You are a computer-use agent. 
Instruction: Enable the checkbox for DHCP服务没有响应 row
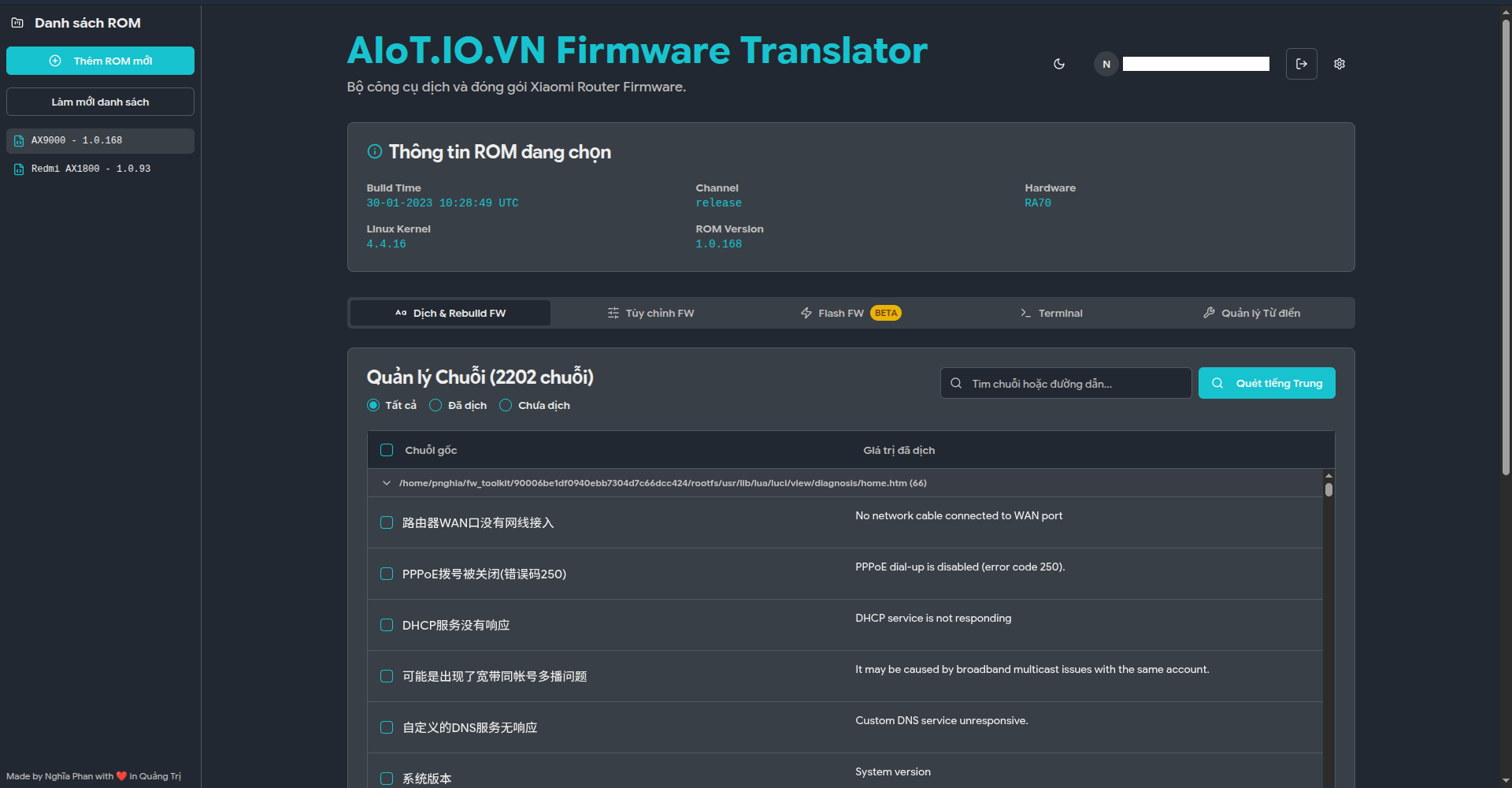[386, 625]
